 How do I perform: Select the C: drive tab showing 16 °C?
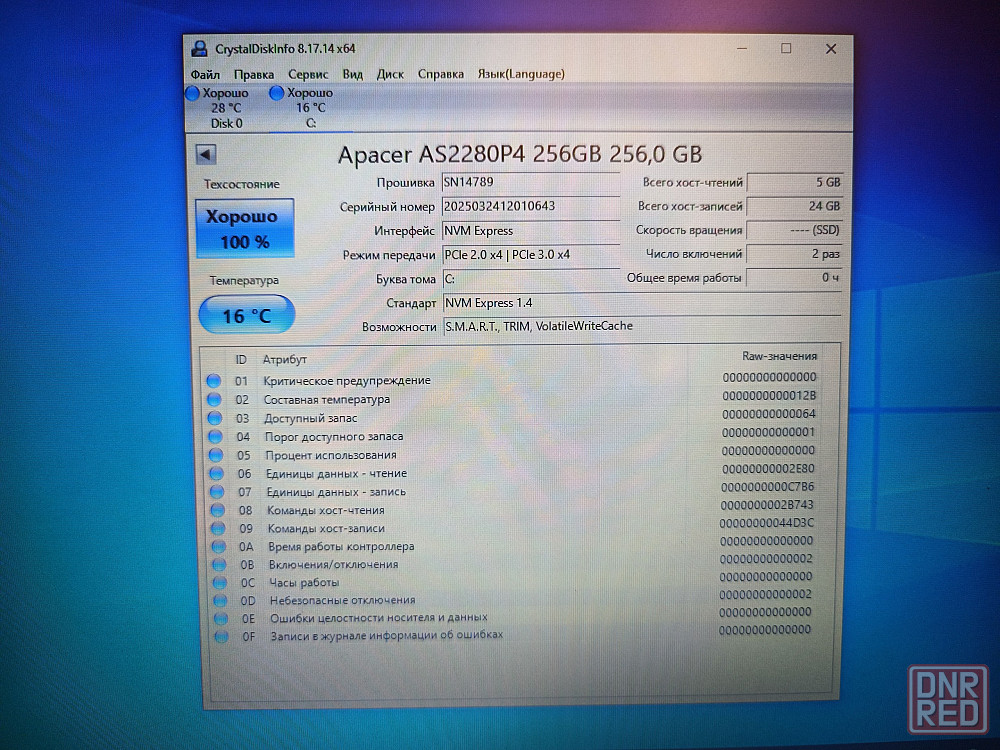(x=310, y=108)
